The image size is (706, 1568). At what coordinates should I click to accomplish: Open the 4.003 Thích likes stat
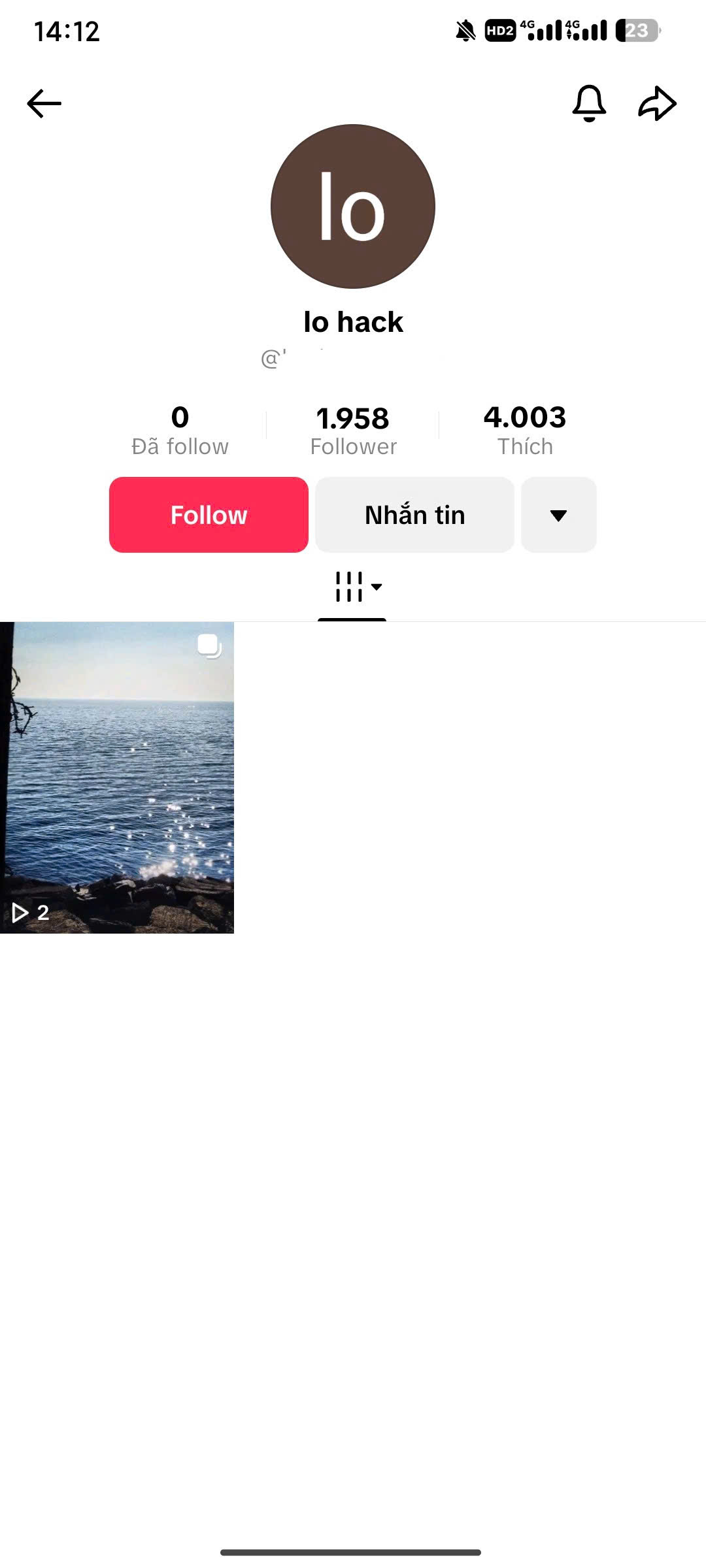(x=525, y=431)
